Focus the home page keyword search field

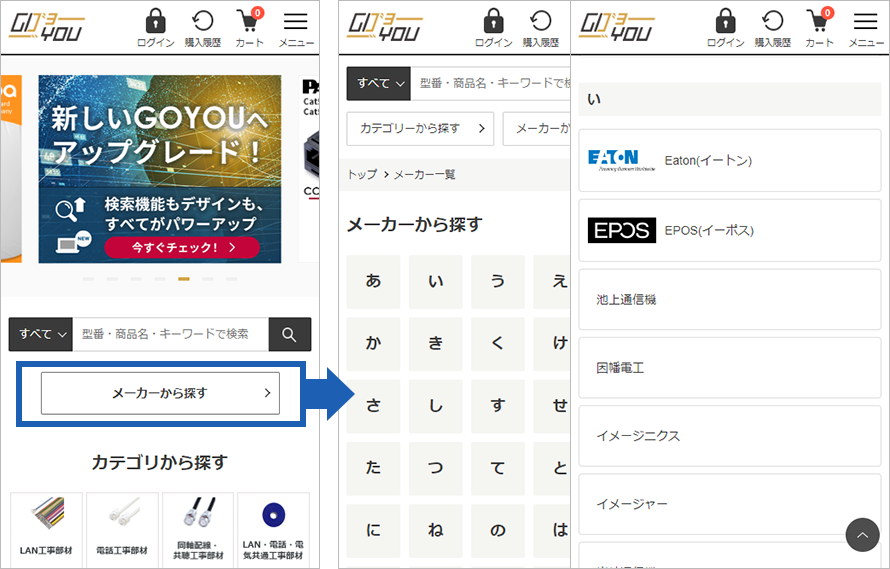click(170, 334)
